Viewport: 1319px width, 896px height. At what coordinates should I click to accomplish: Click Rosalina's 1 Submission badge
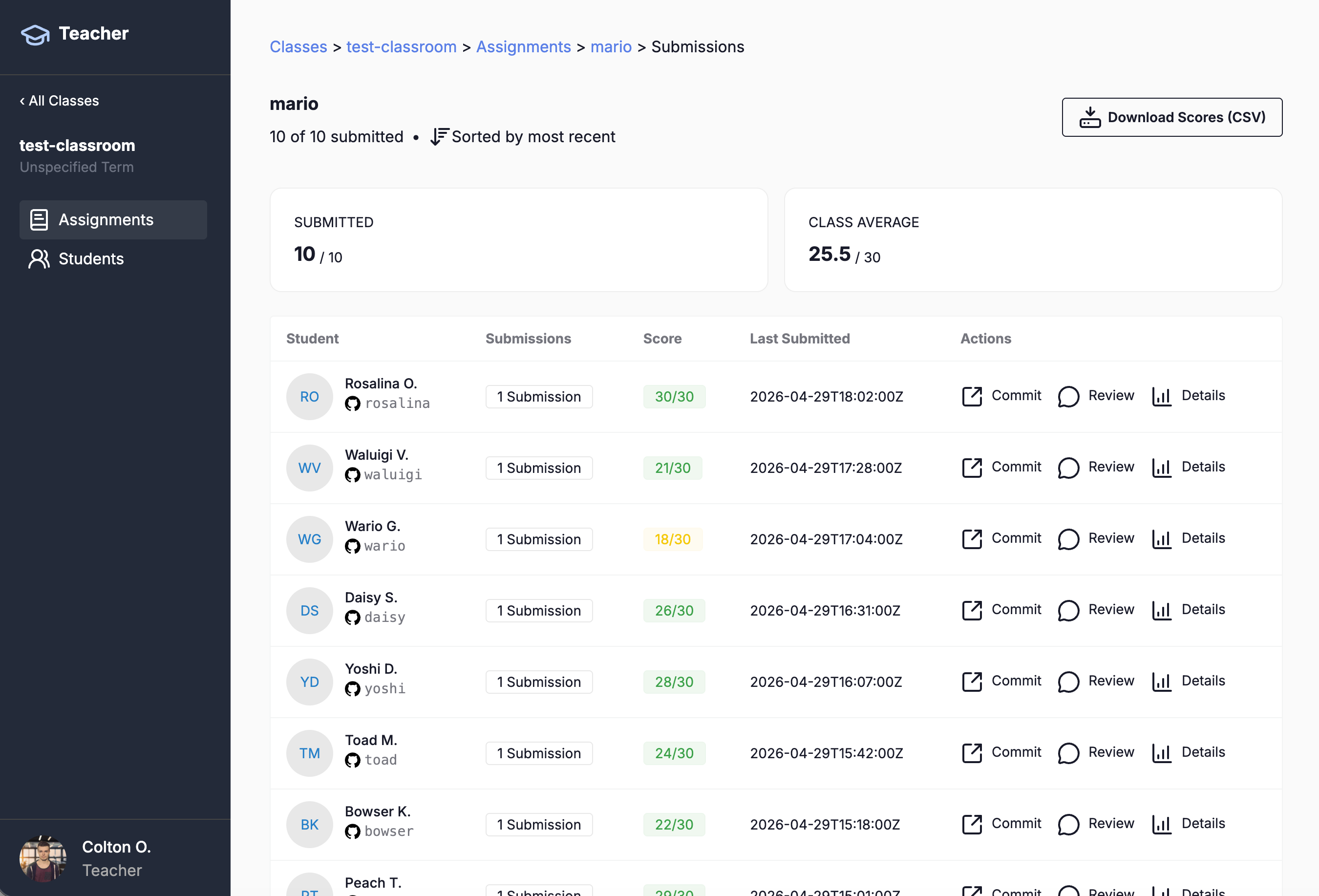click(539, 397)
